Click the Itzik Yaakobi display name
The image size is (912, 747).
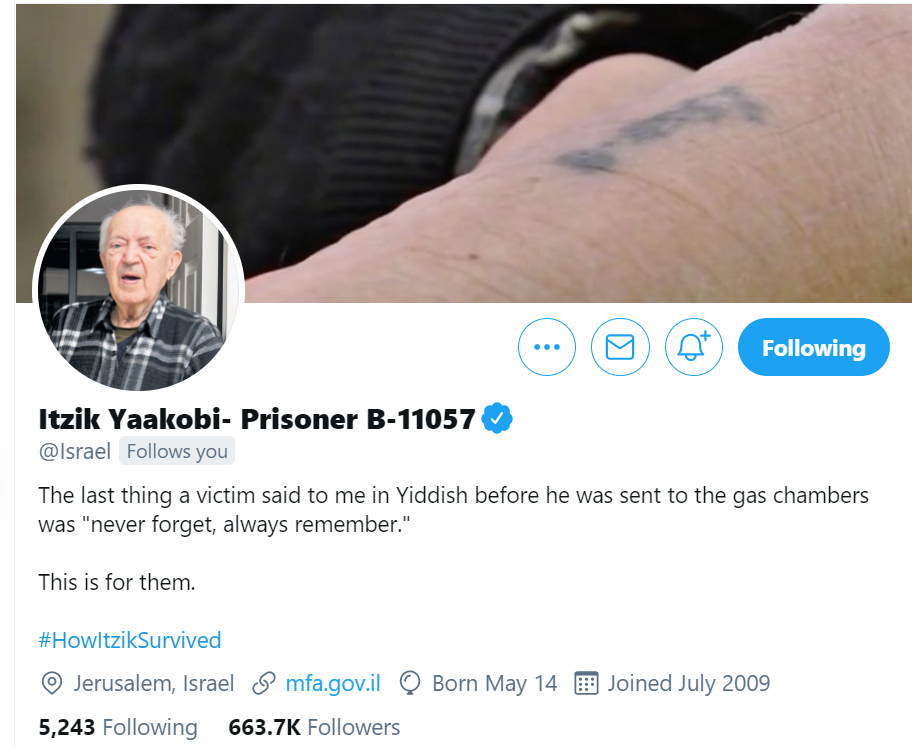(256, 419)
